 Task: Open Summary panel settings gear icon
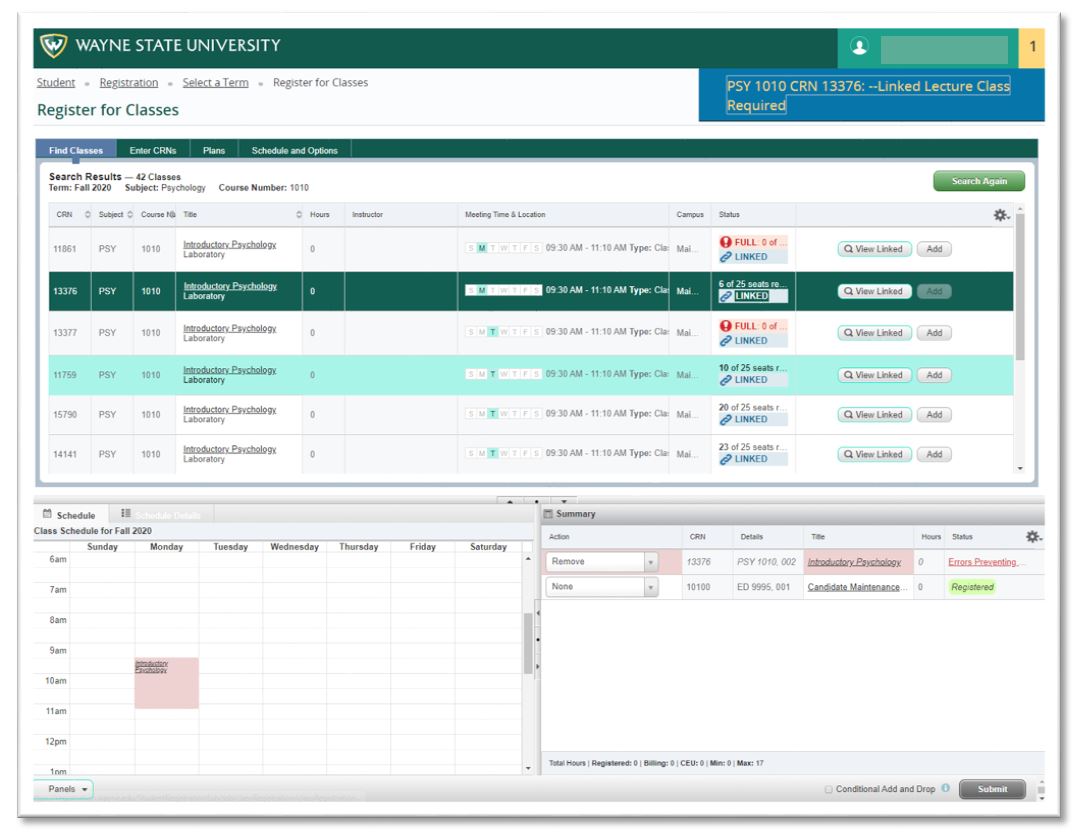(x=1033, y=537)
